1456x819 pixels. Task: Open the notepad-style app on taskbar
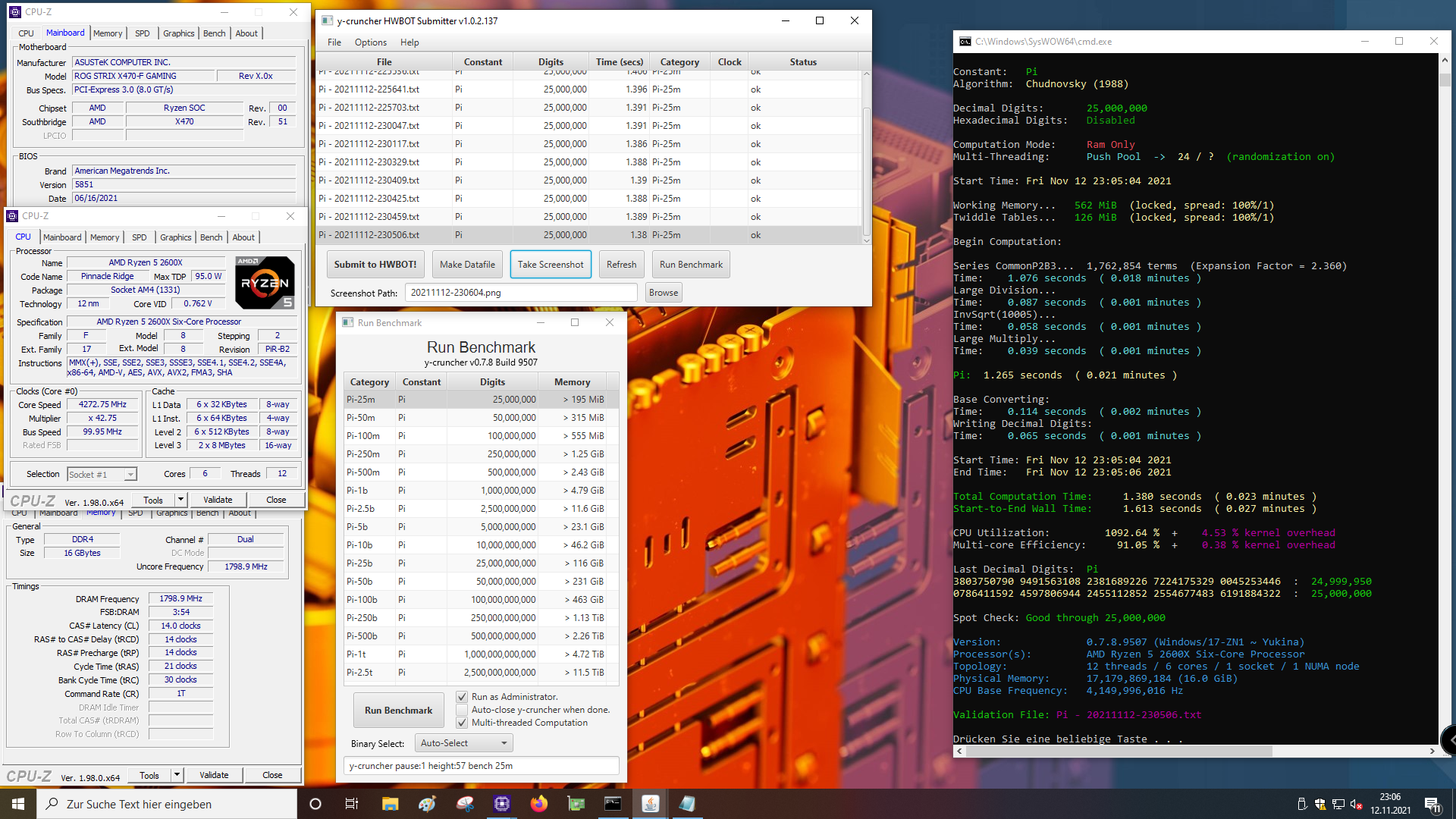687,804
